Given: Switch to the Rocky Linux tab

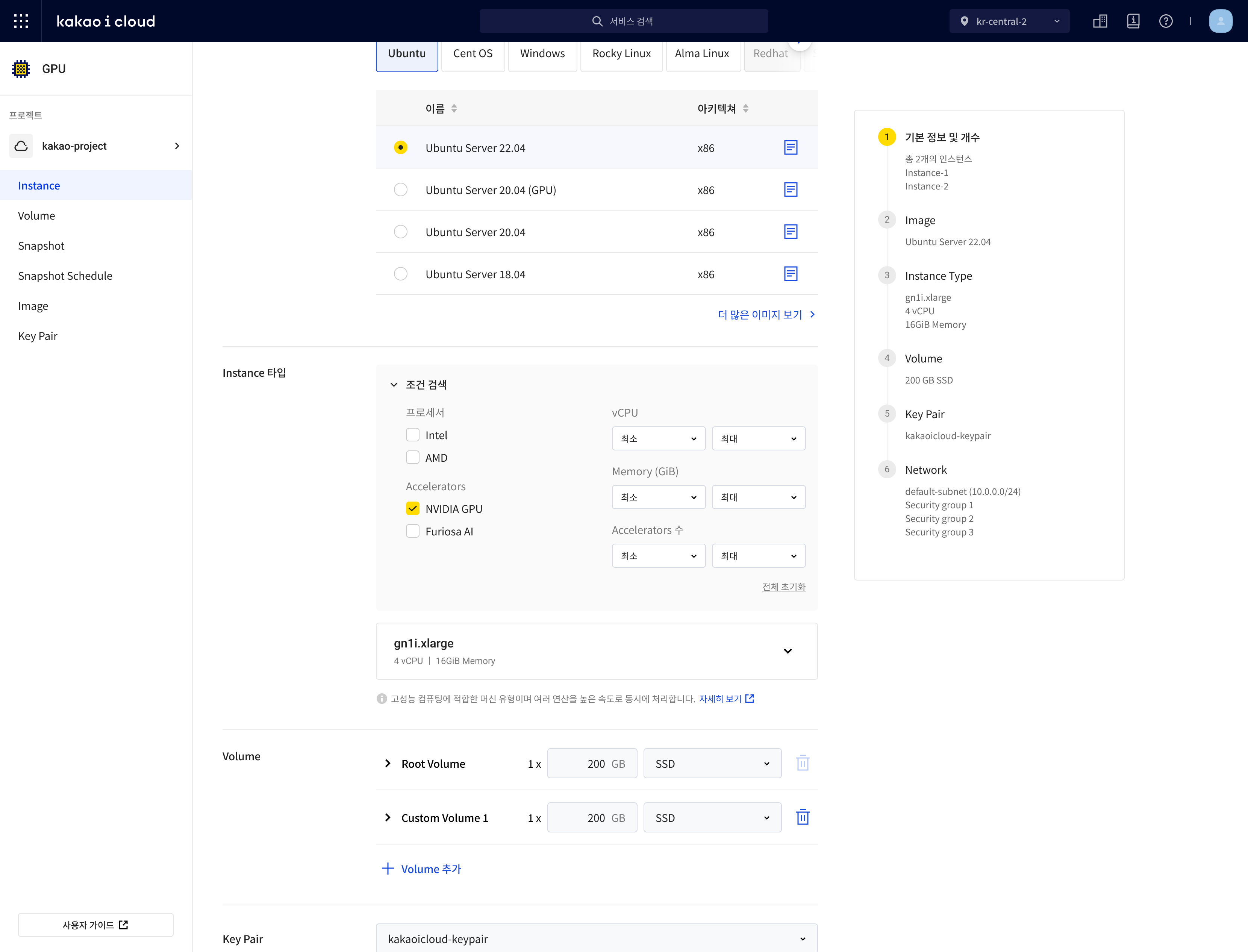Looking at the screenshot, I should point(621,53).
